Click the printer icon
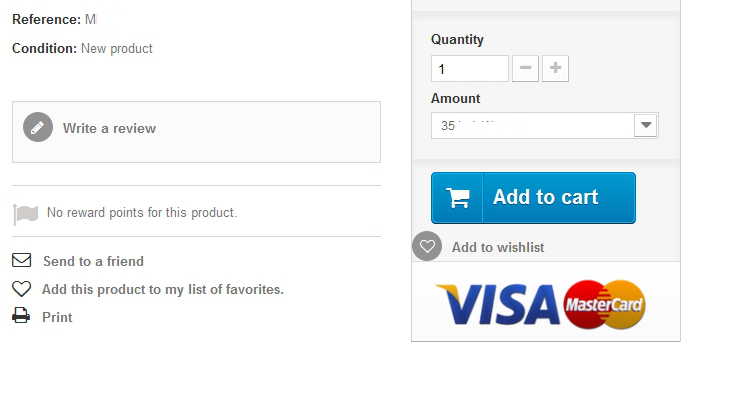This screenshot has width=730, height=400. click(21, 316)
